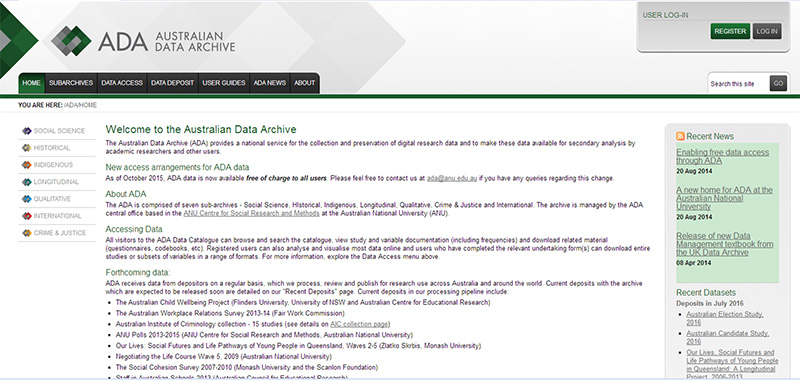Click the Qualitative sidebar icon
This screenshot has height=380, width=800.
point(27,199)
